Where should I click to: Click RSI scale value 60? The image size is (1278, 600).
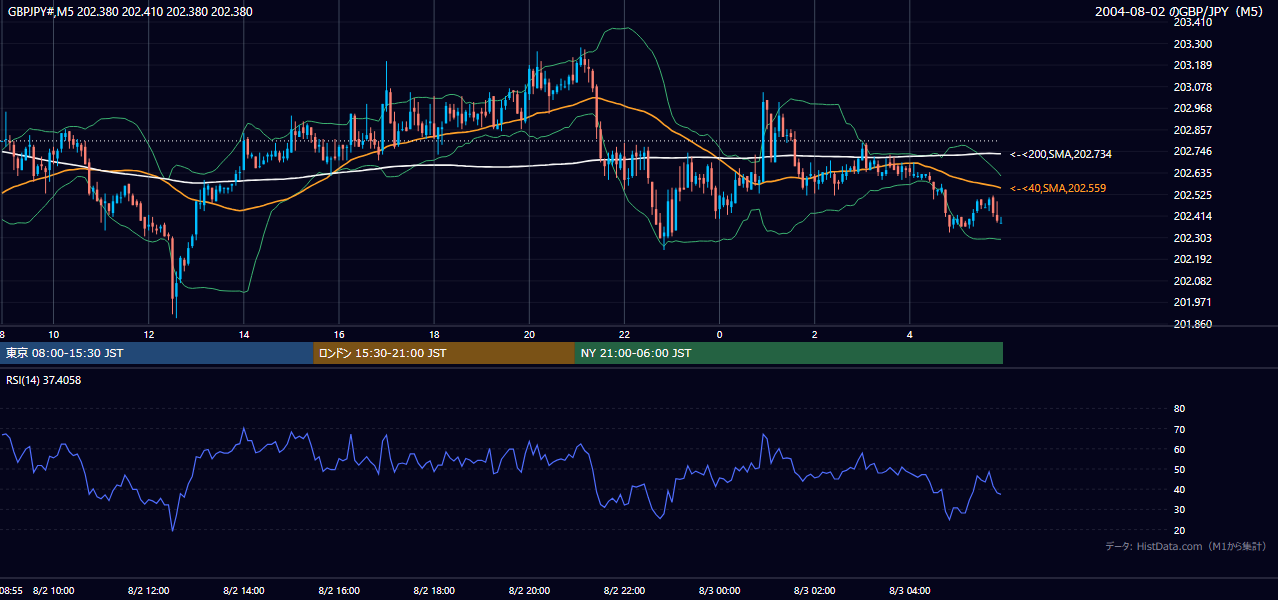point(1179,449)
